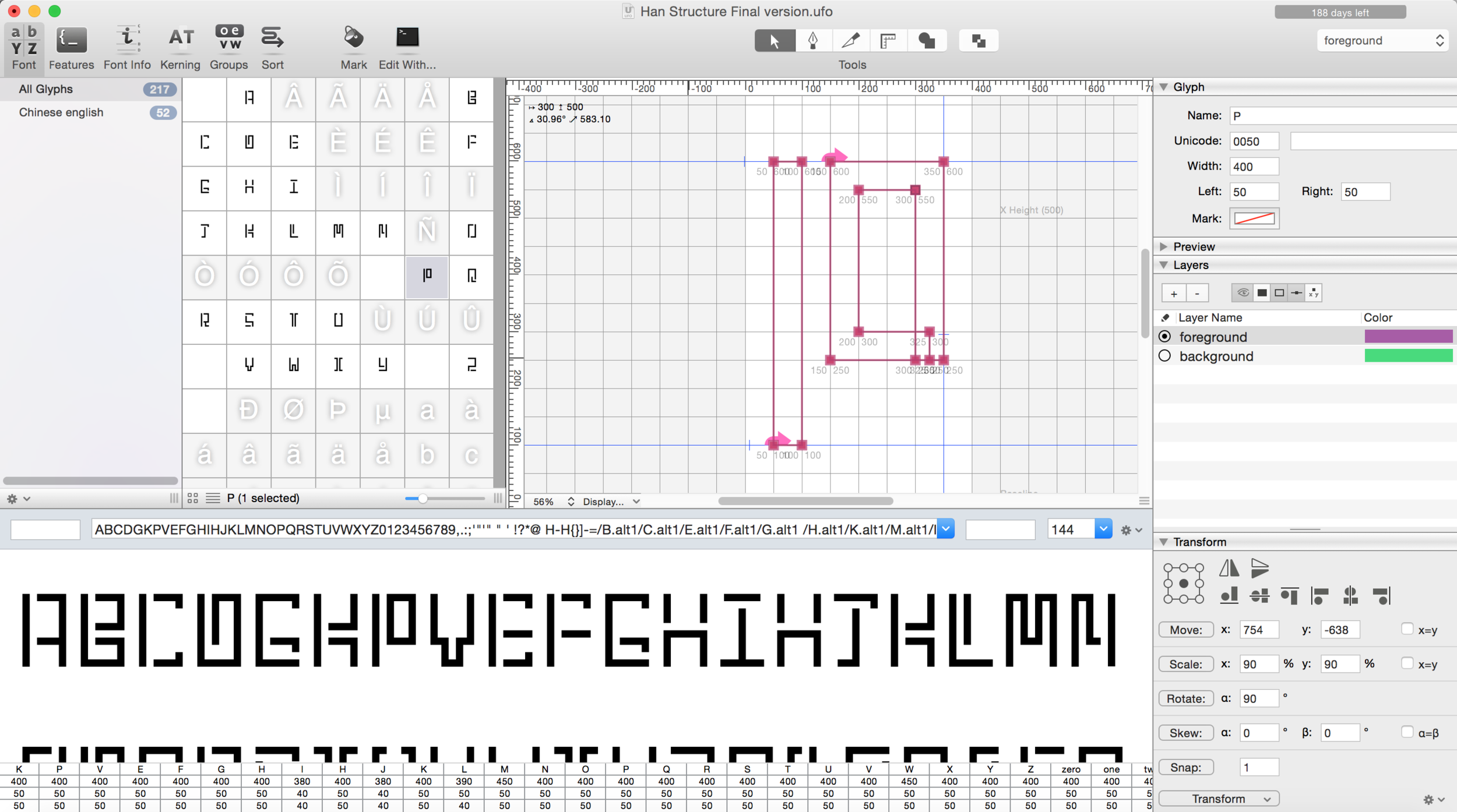Open the glyph Mark color swatch
Viewport: 1457px width, 812px height.
pos(1254,218)
